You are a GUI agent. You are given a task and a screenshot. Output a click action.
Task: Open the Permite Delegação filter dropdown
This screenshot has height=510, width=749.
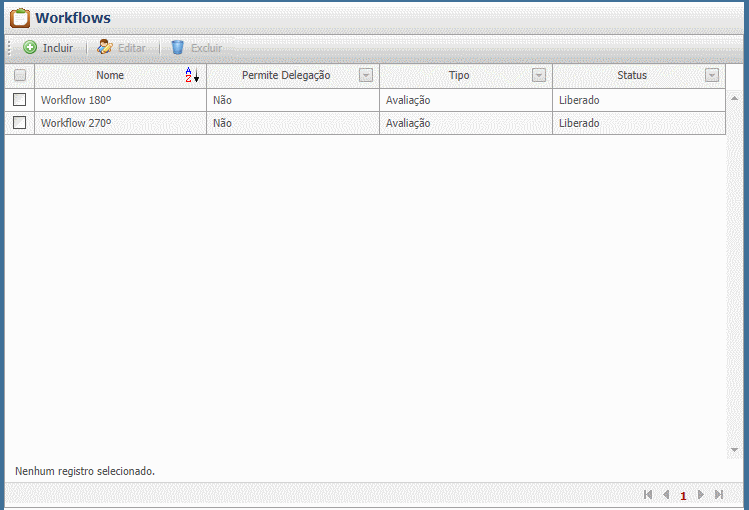click(x=366, y=75)
